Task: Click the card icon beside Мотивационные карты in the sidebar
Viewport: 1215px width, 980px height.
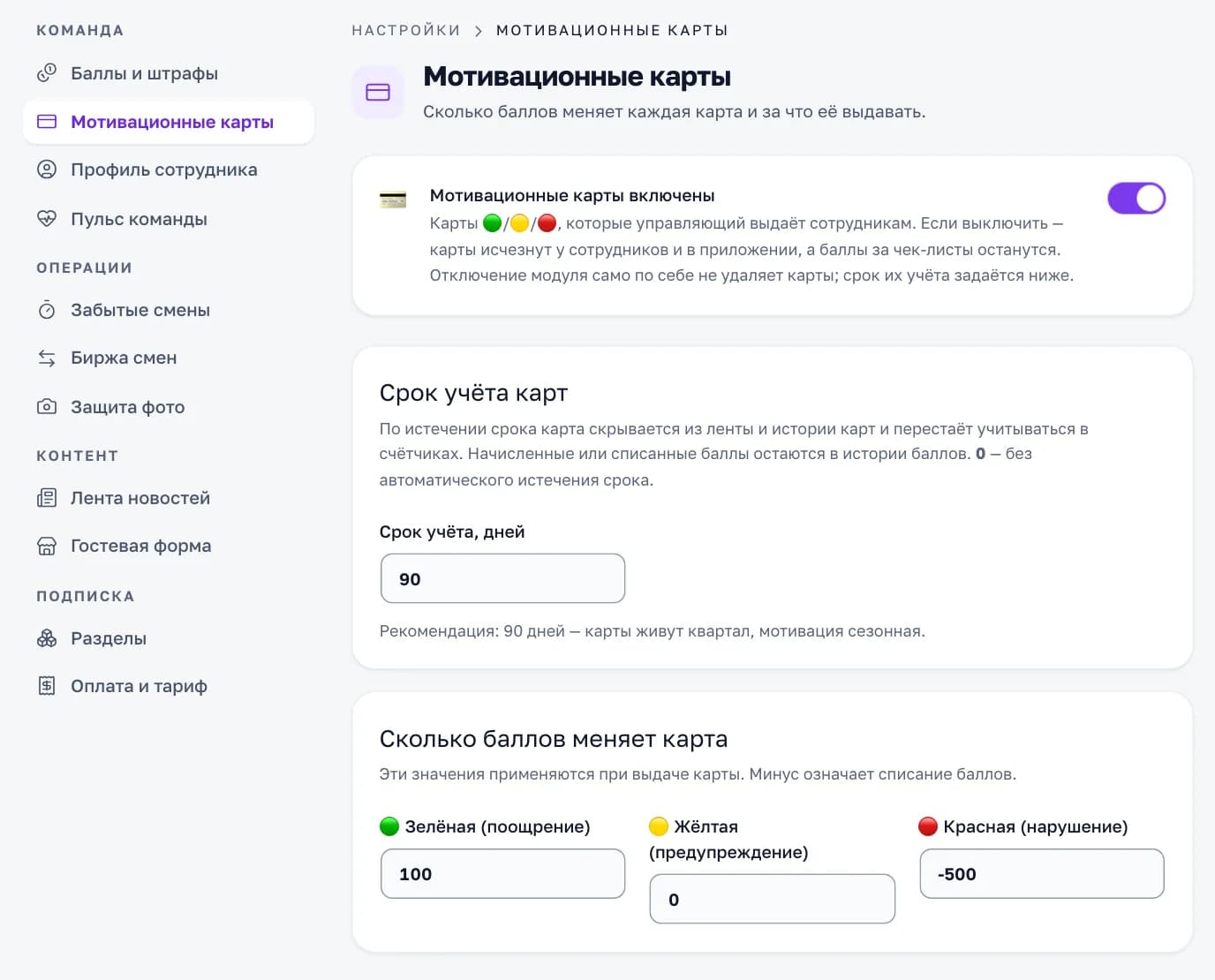Action: click(x=47, y=122)
